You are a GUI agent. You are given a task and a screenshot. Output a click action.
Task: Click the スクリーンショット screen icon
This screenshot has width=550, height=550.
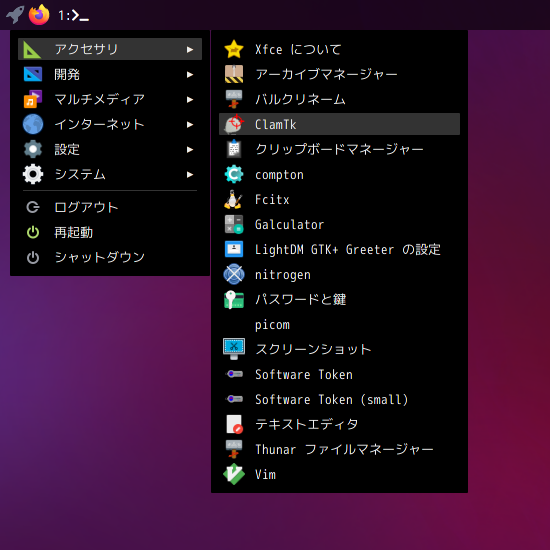(x=234, y=349)
